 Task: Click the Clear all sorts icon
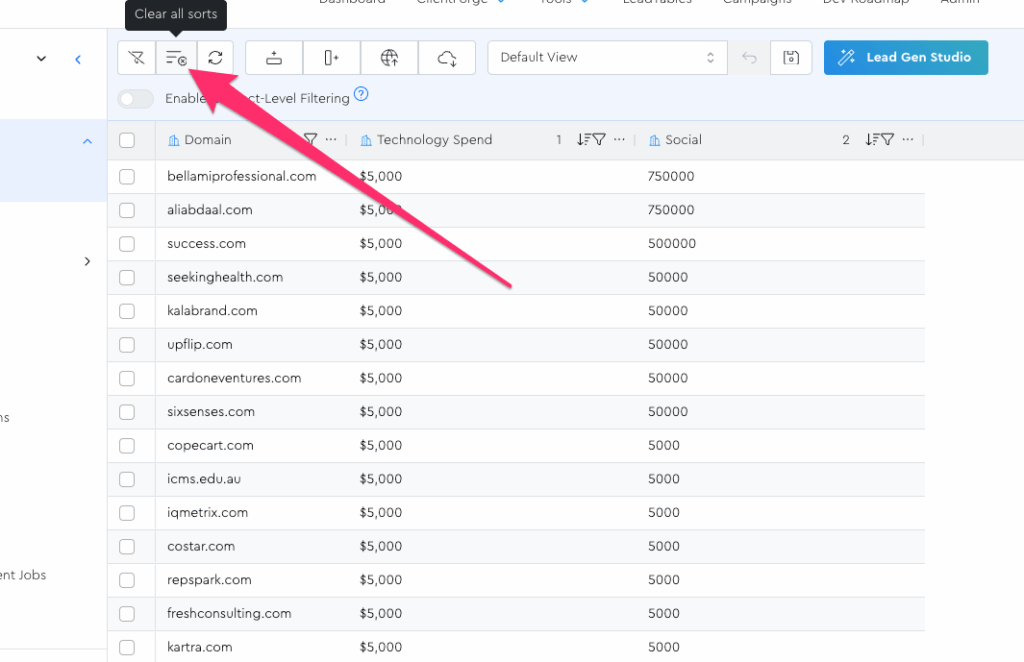tap(176, 58)
